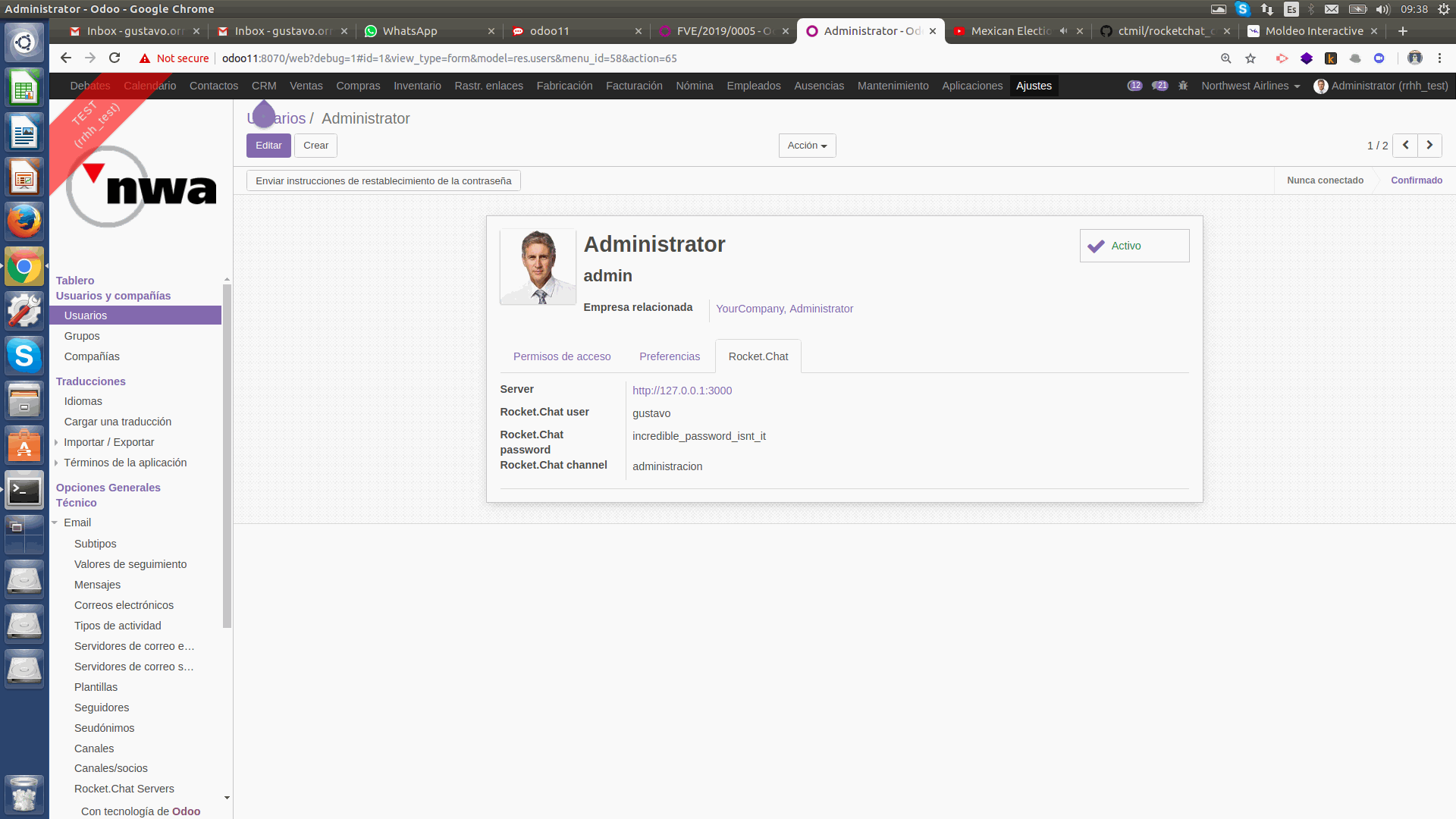Open LibreOffice Writer from the dock

[24, 133]
